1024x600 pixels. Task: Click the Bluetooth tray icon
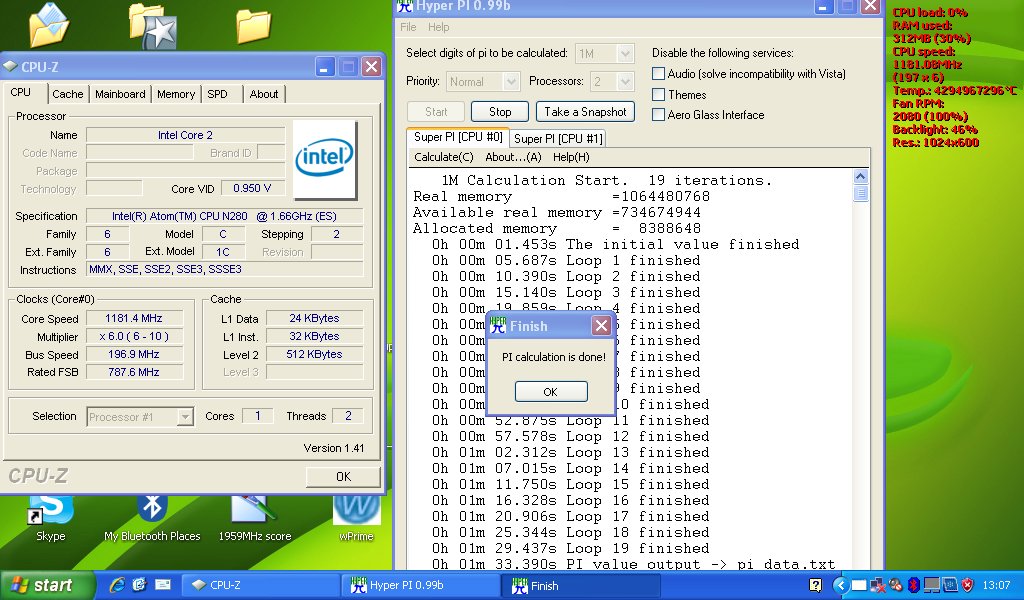(x=914, y=585)
